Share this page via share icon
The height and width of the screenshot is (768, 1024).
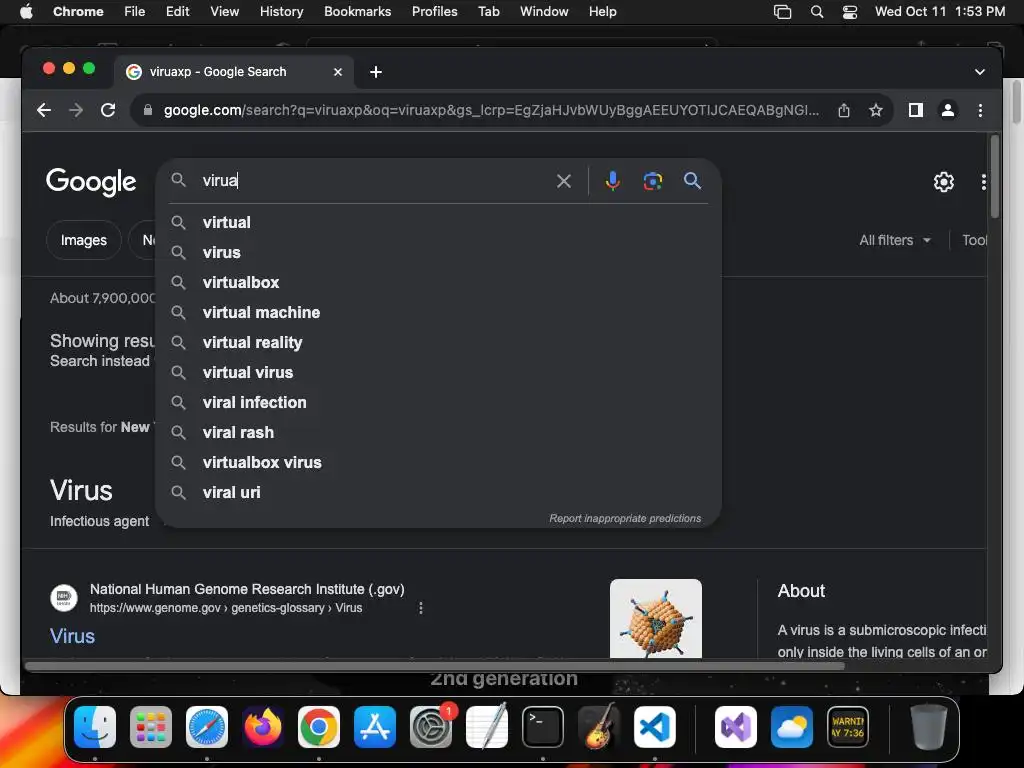click(x=844, y=110)
